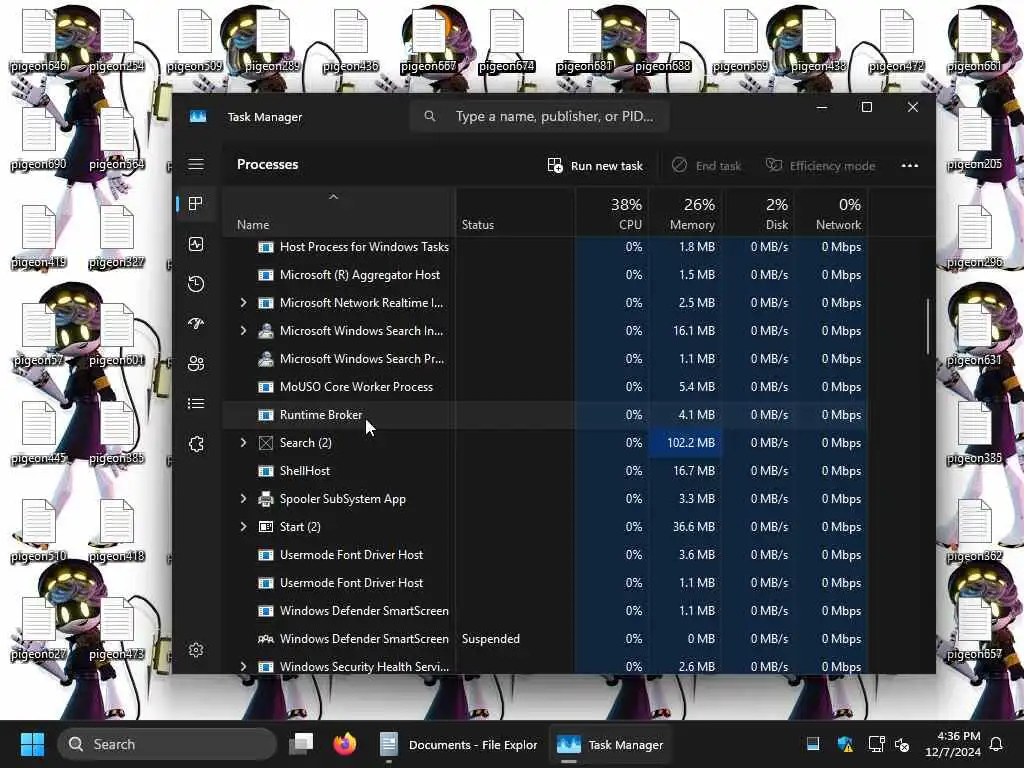Image resolution: width=1024 pixels, height=768 pixels.
Task: Click the Microsoft Windows Search Indexer icon
Action: point(265,330)
